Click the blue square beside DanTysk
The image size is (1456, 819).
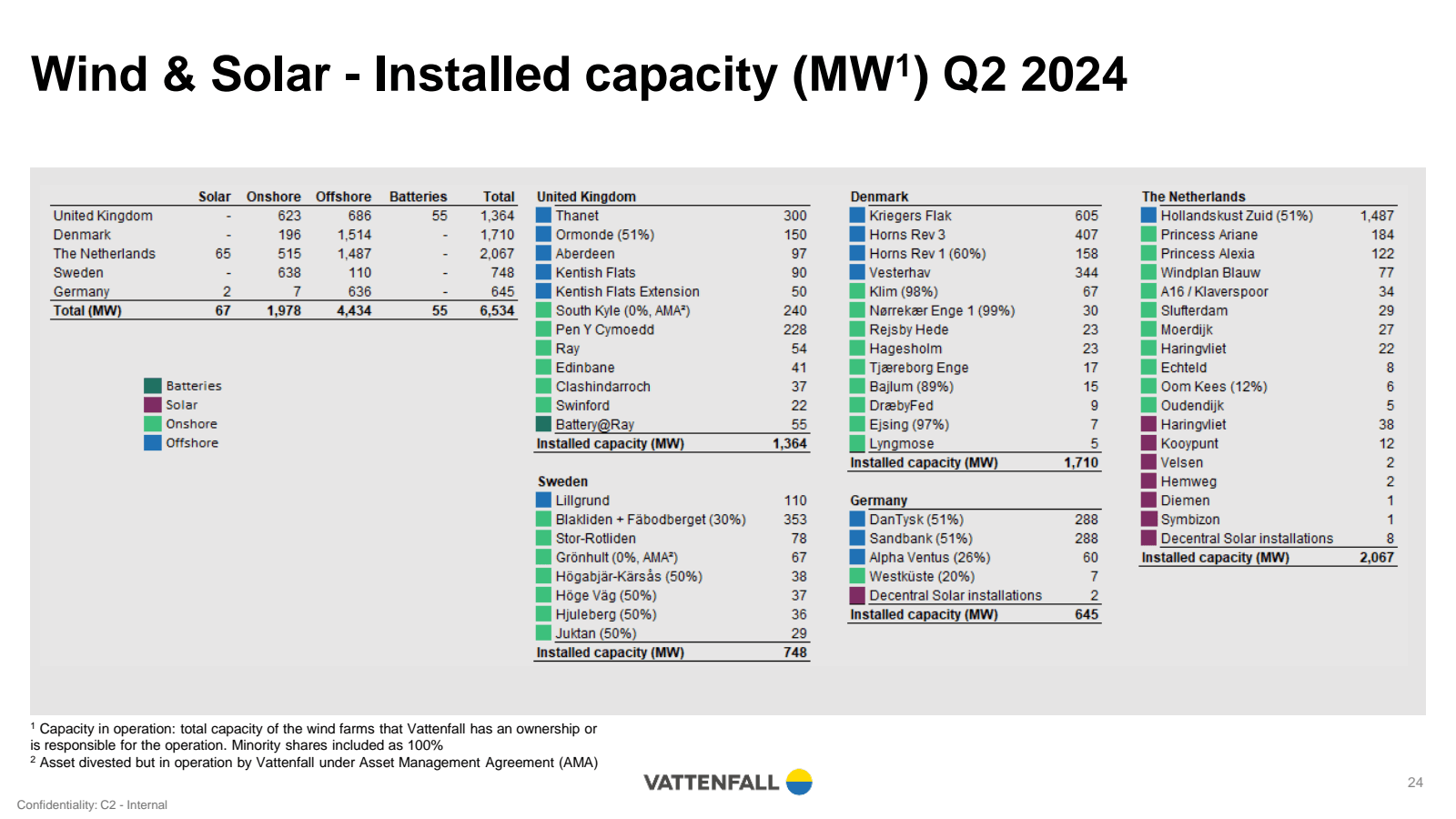857,520
